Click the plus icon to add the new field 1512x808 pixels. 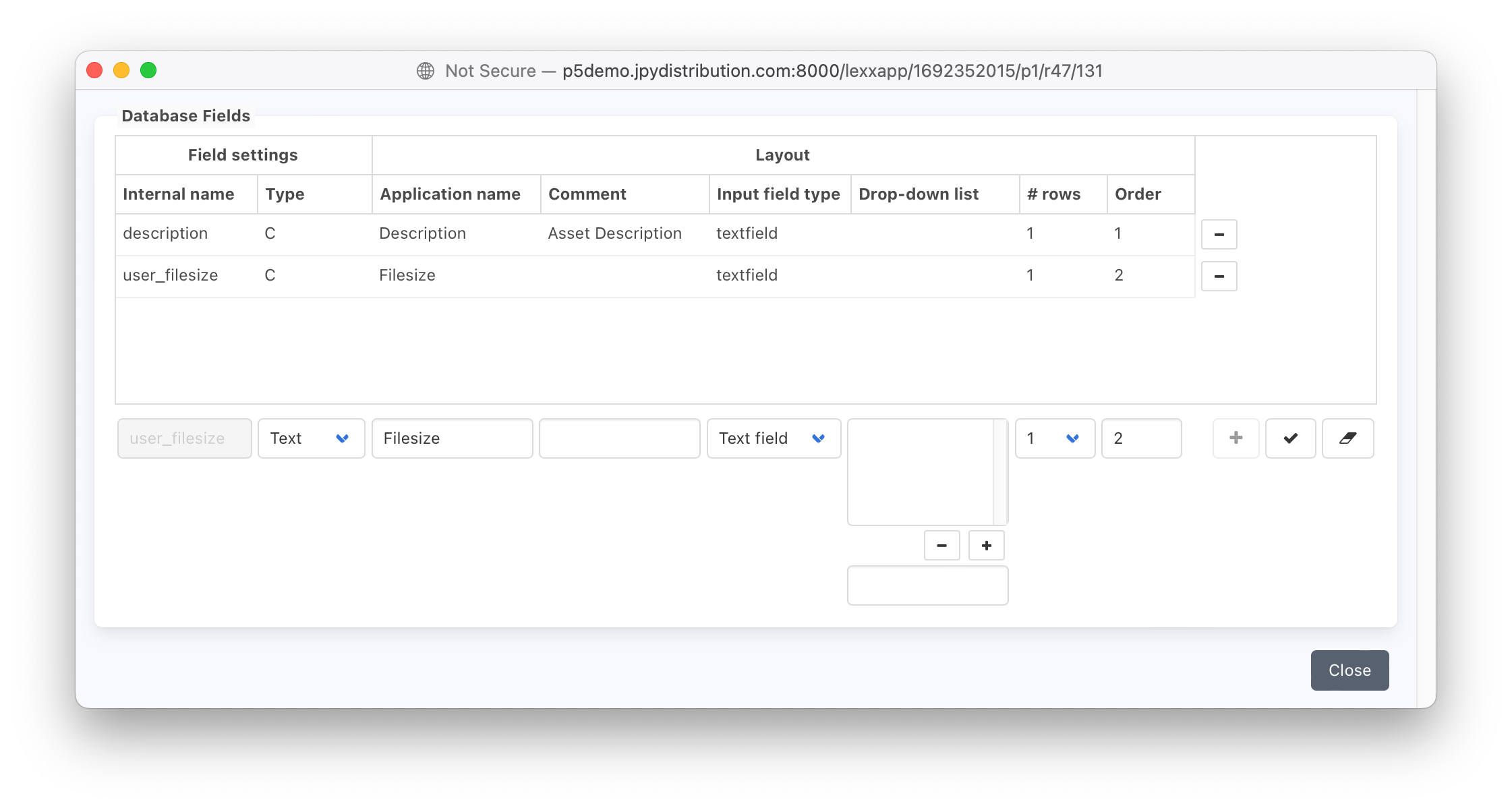[x=1235, y=438]
